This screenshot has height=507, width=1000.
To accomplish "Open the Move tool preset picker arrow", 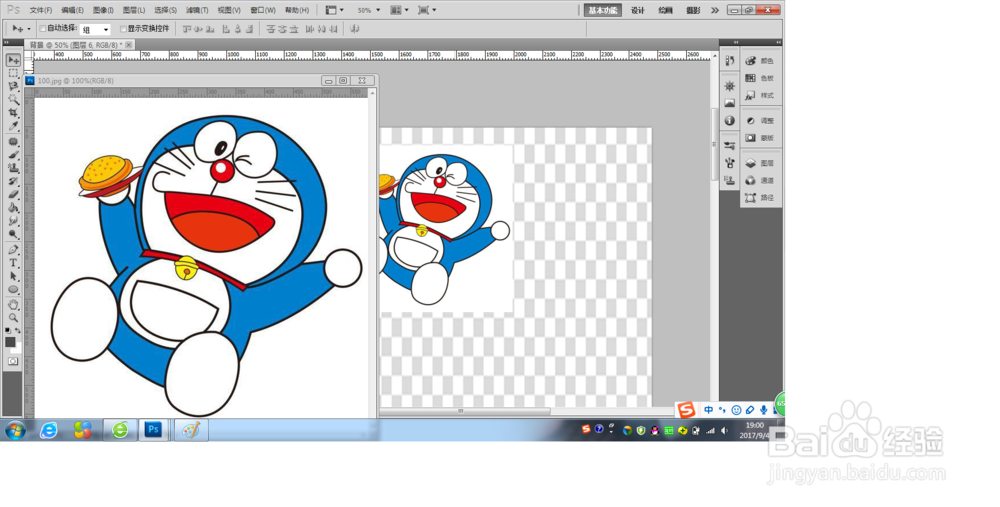I will 29,29.
